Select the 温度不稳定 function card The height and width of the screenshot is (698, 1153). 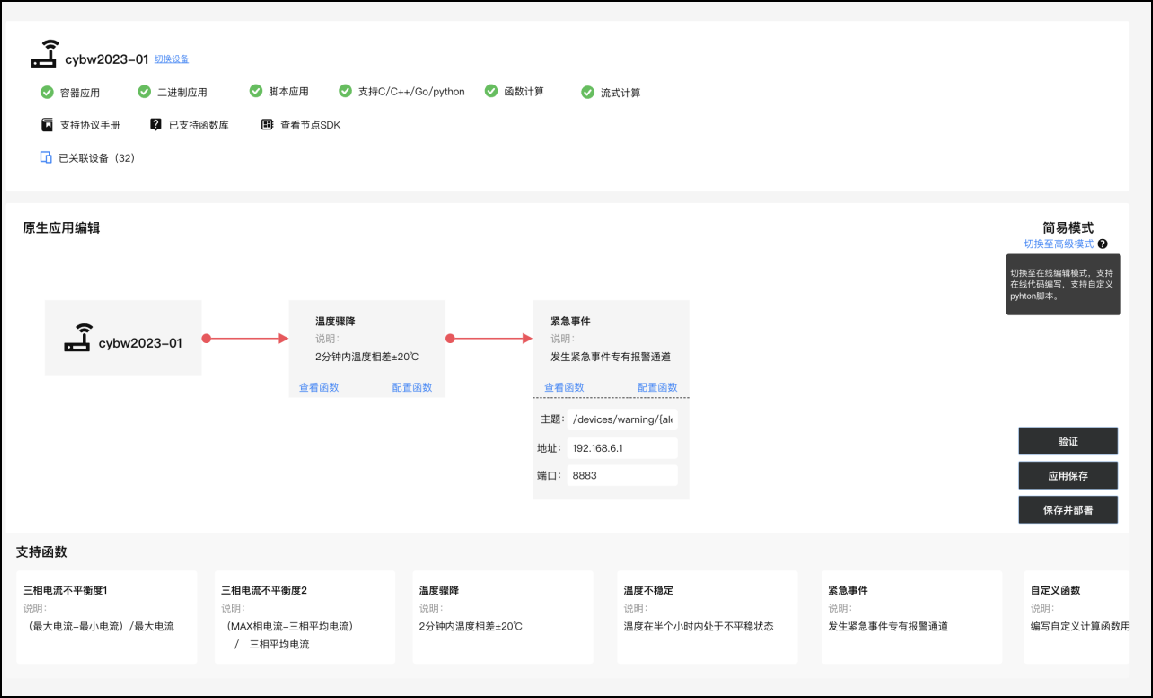point(707,617)
